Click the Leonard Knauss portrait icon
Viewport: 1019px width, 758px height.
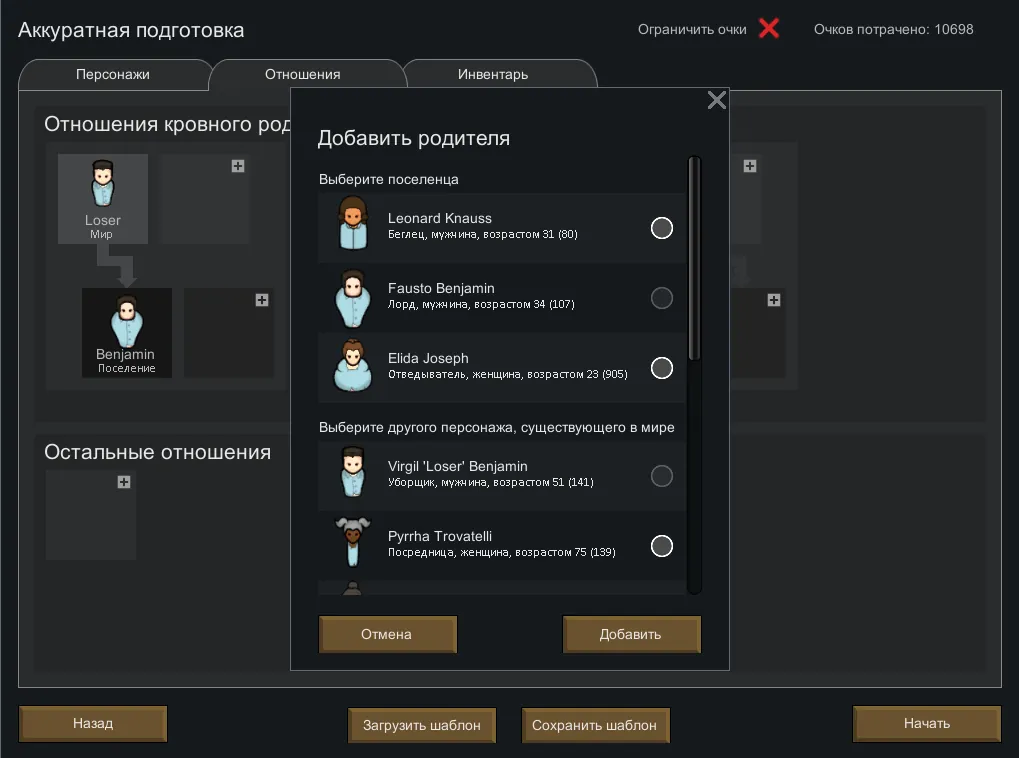click(x=351, y=224)
